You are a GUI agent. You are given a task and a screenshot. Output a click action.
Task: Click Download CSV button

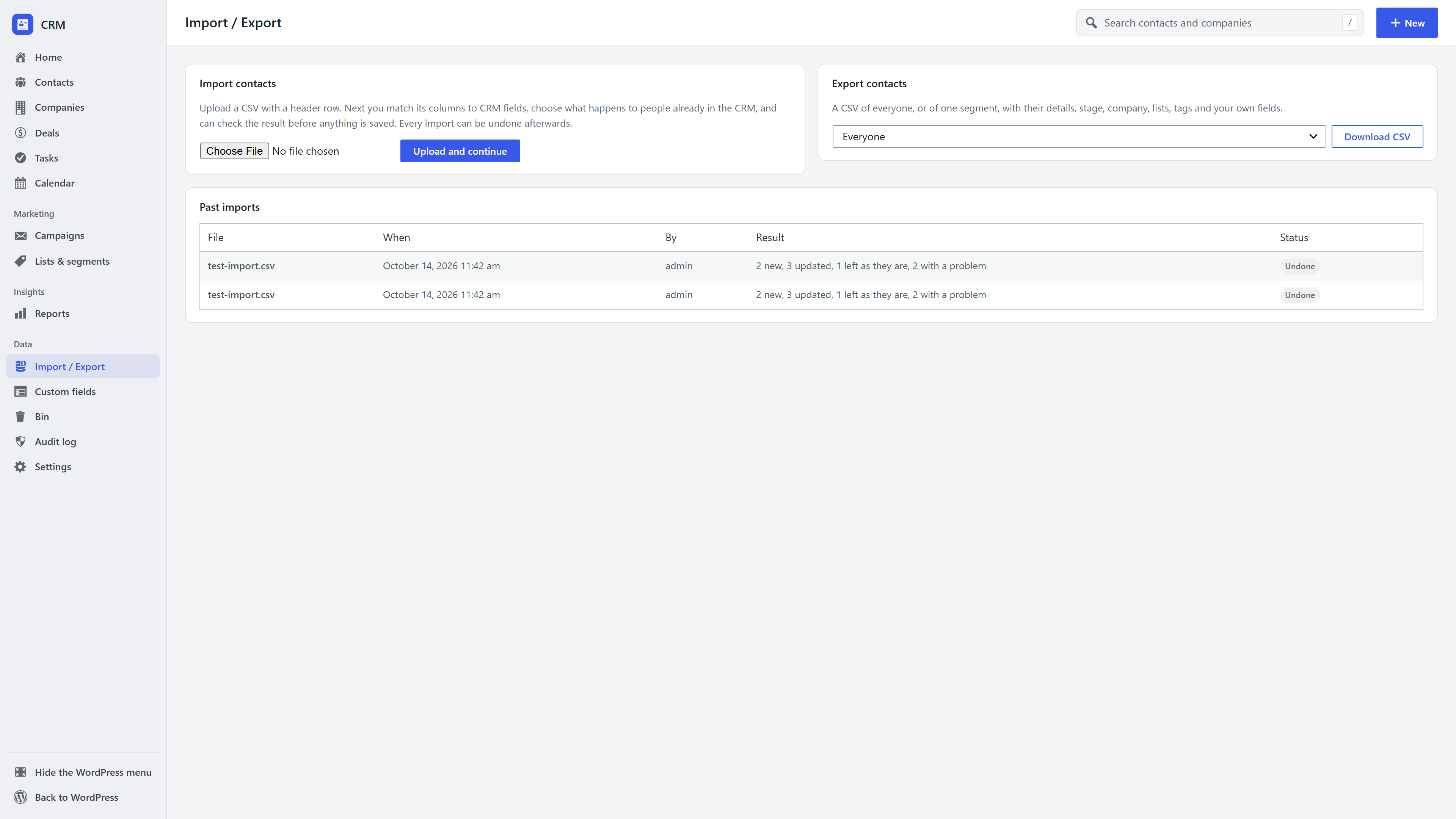click(1377, 137)
